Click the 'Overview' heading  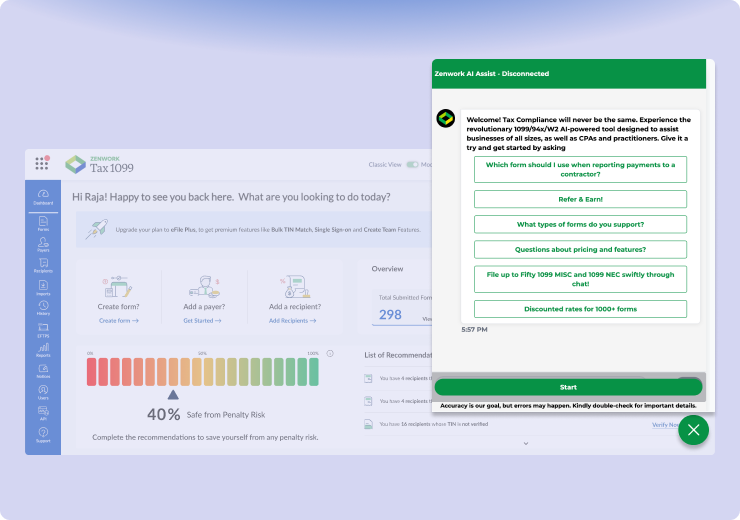[387, 268]
